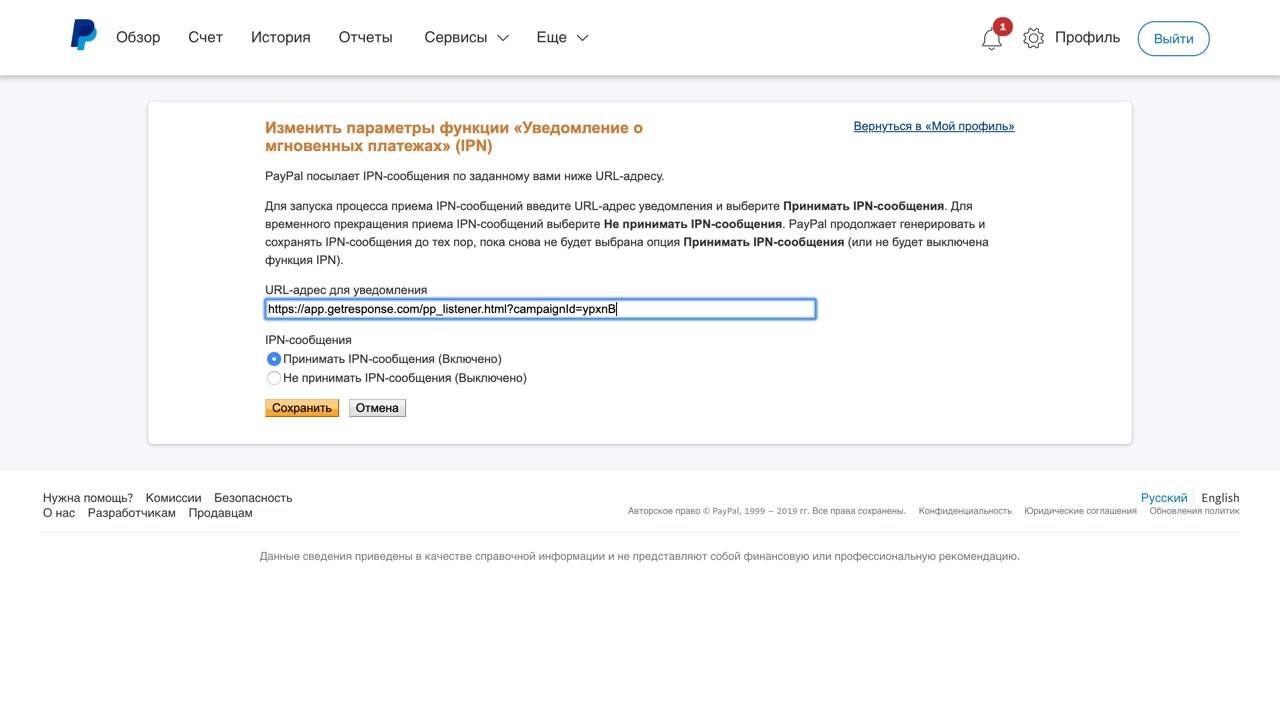Open the "О нас" footer link
The image size is (1280, 721).
[x=59, y=513]
